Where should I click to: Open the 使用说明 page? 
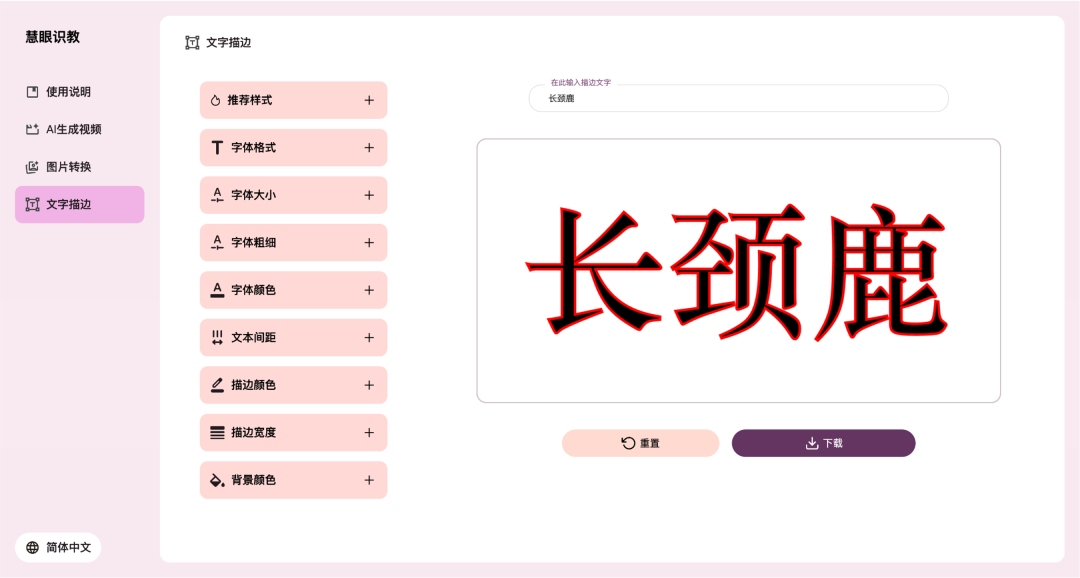click(79, 92)
